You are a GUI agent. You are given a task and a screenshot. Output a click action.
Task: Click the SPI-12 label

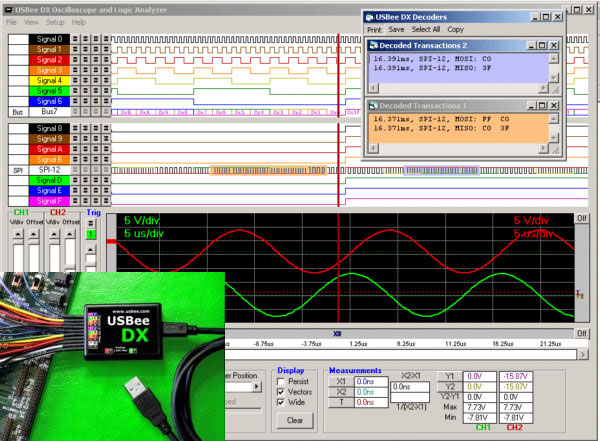coord(49,170)
